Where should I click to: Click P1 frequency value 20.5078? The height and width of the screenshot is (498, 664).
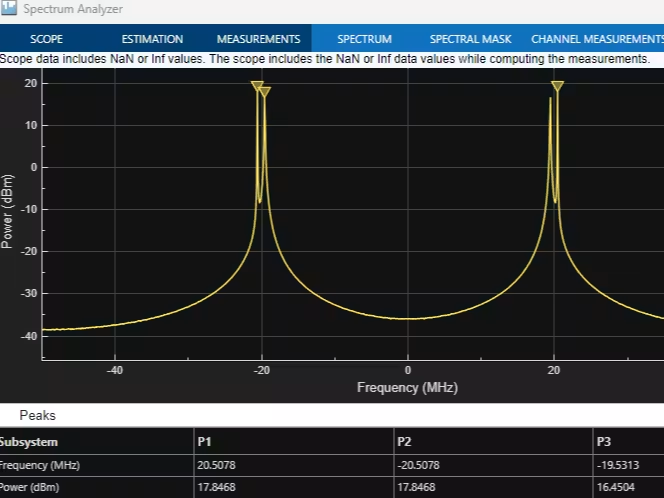coord(216,465)
